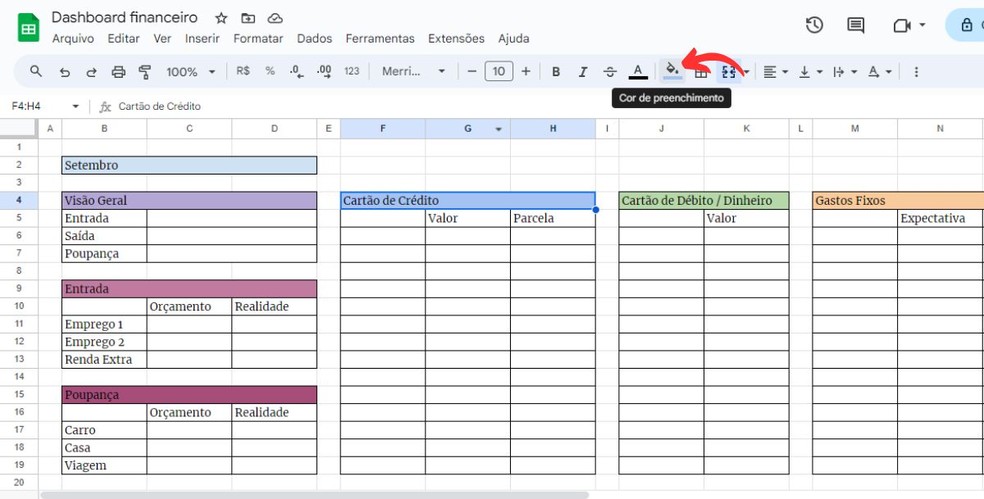This screenshot has height=499, width=984.
Task: Move document using the folder icon
Action: point(248,18)
